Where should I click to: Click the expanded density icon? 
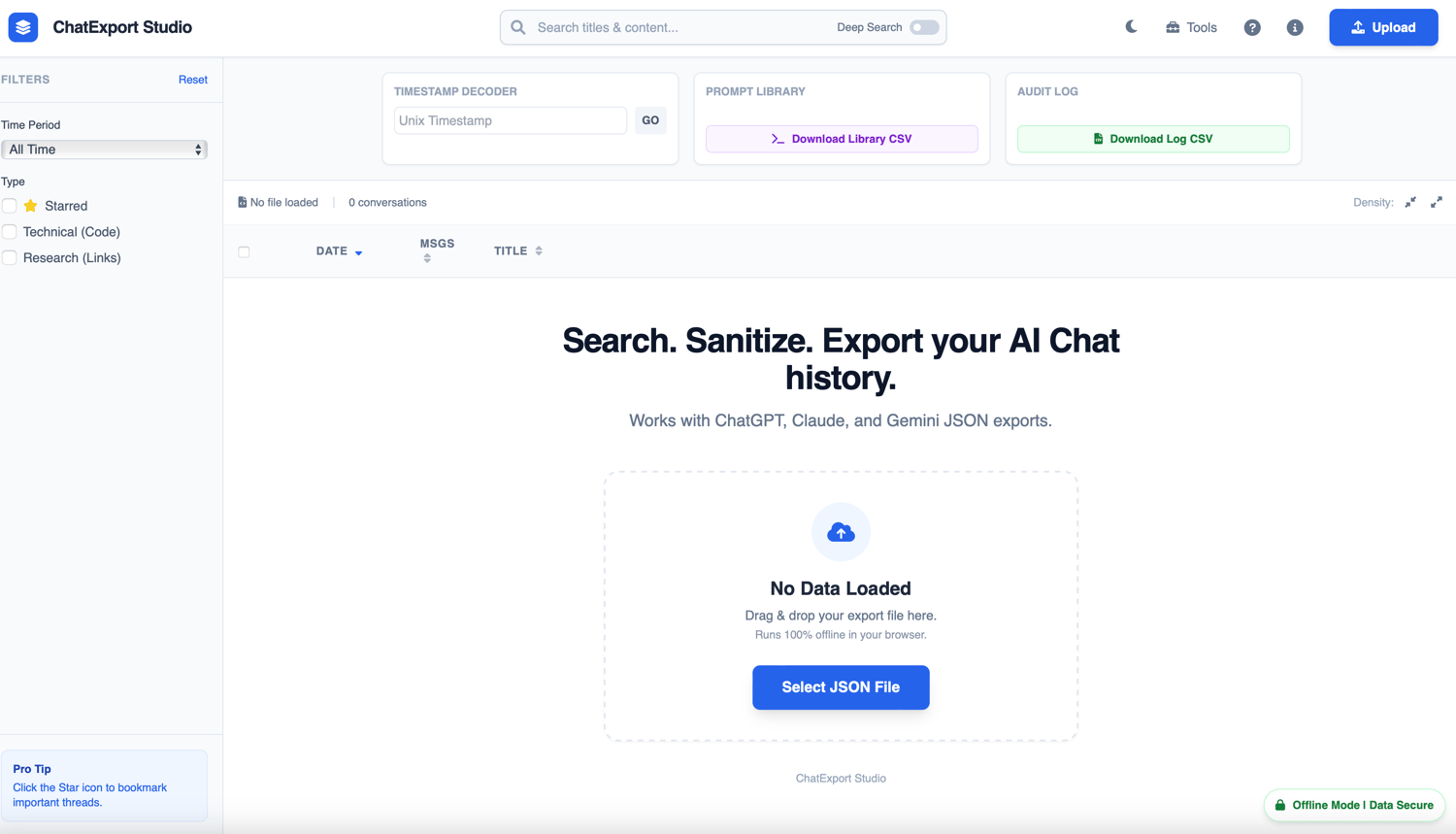[1437, 202]
